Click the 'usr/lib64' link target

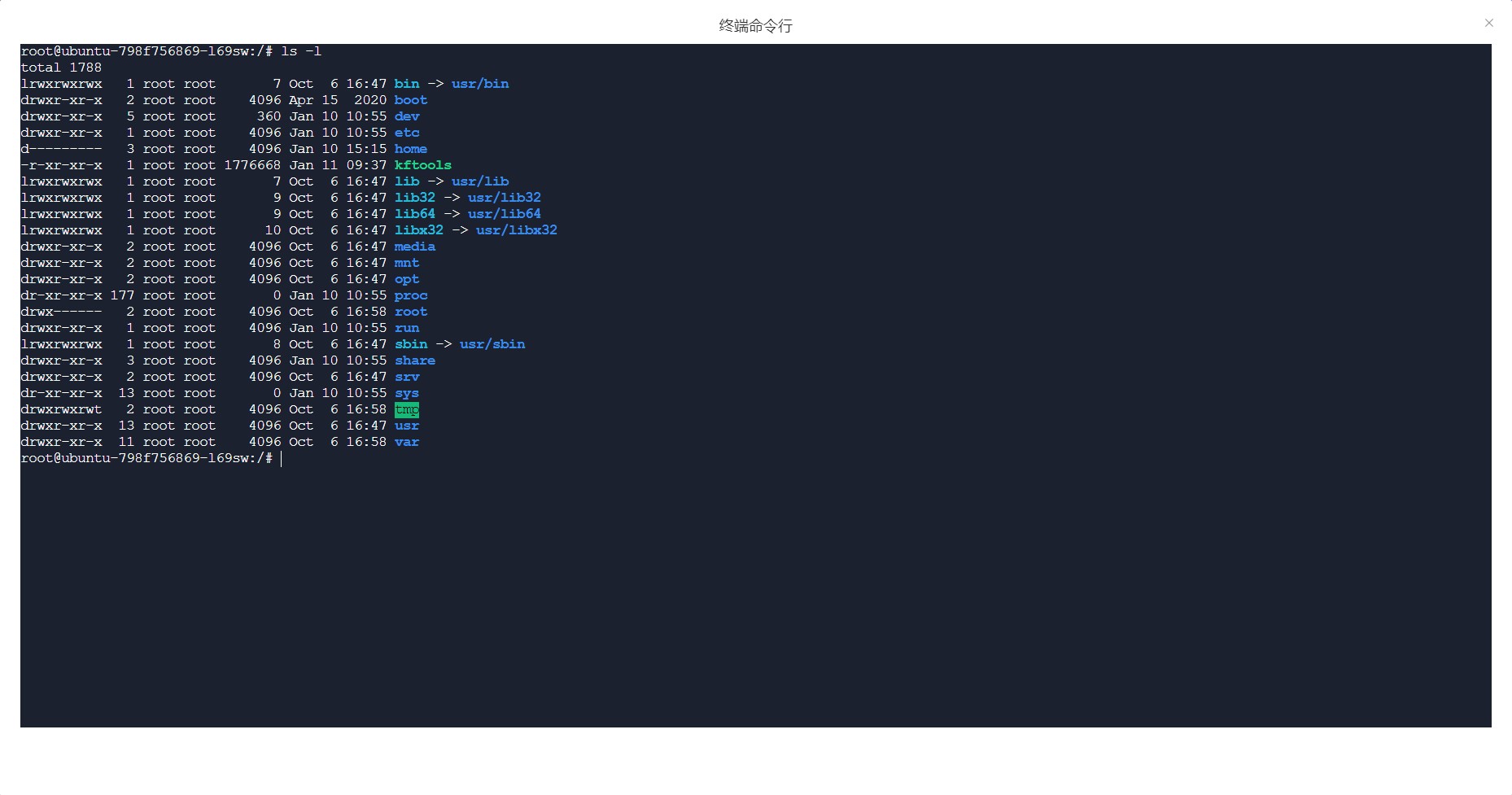505,214
